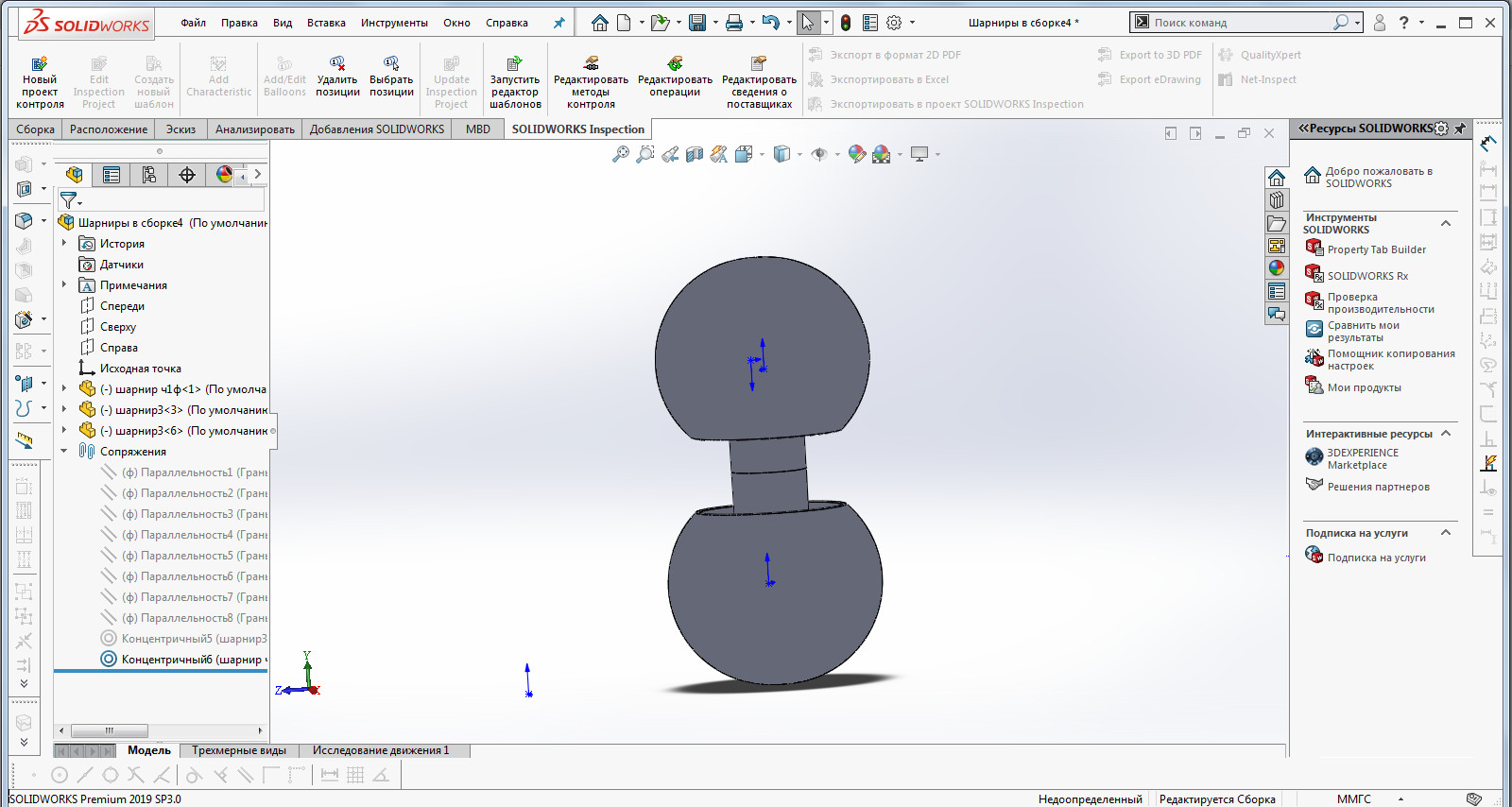This screenshot has height=807, width=1512.
Task: Pin the menu bar with pushpin
Action: [x=558, y=23]
